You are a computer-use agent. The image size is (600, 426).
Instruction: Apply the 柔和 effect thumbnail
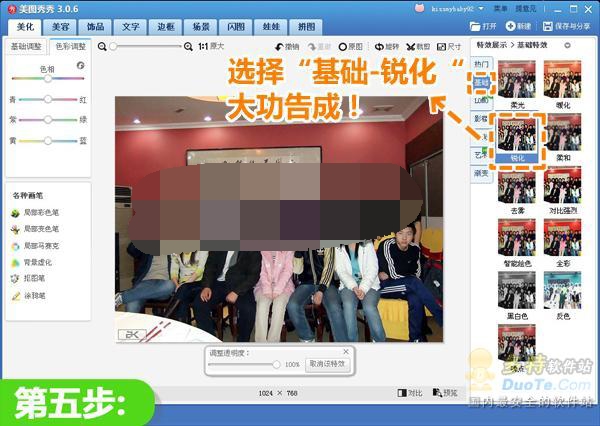(x=562, y=132)
